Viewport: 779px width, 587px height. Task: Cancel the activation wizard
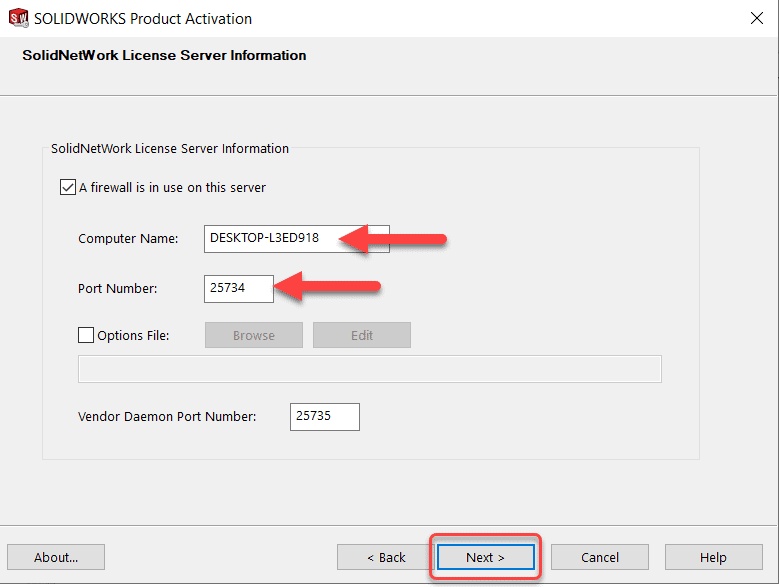[x=600, y=557]
